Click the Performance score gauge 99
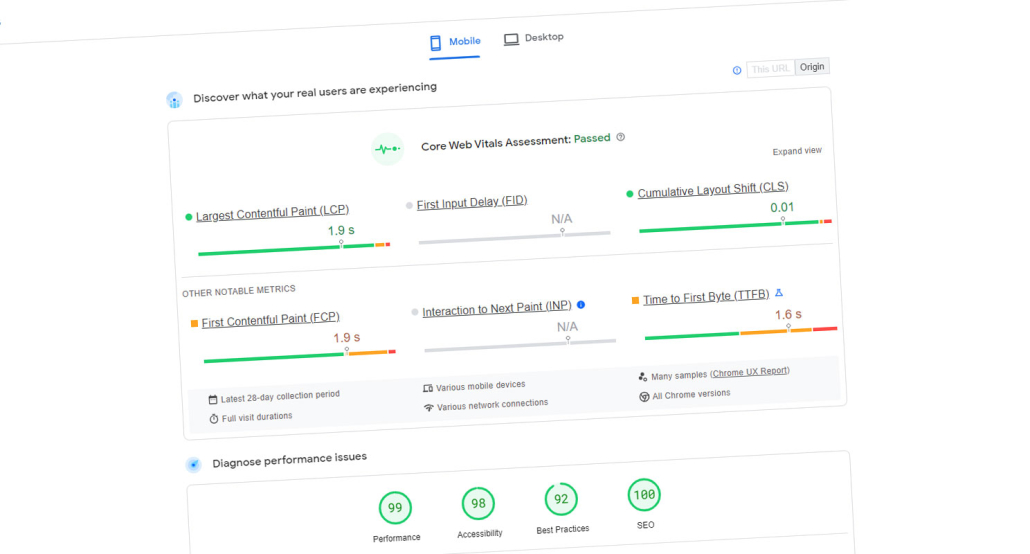The width and height of the screenshot is (1030, 554). click(x=395, y=508)
